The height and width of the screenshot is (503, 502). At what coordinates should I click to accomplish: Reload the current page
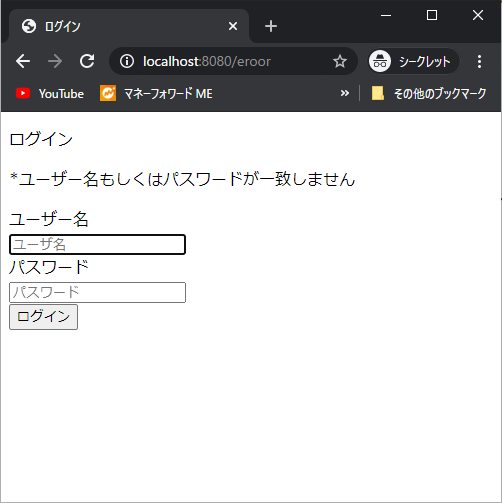pyautogui.click(x=87, y=61)
